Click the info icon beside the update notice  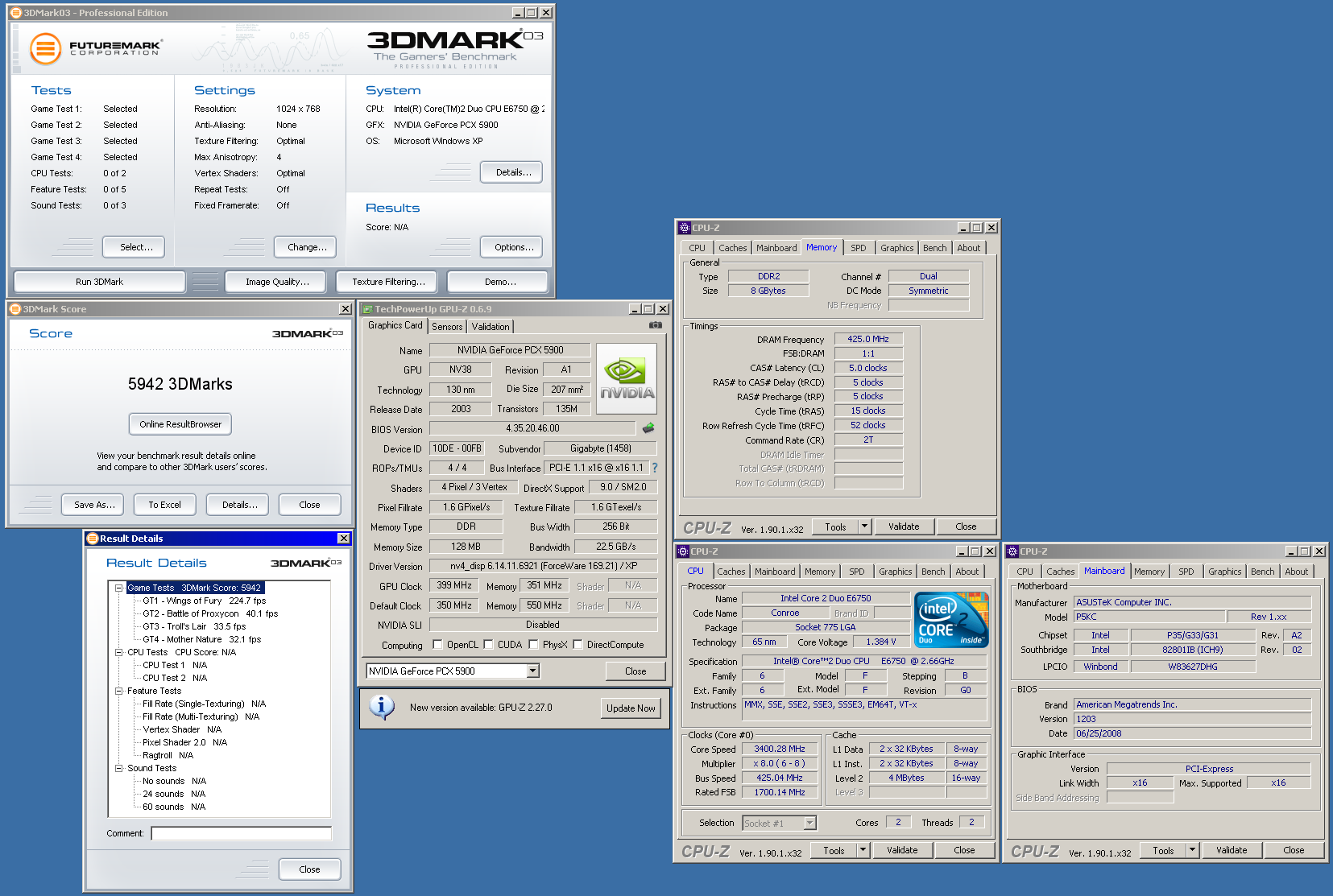coord(382,707)
